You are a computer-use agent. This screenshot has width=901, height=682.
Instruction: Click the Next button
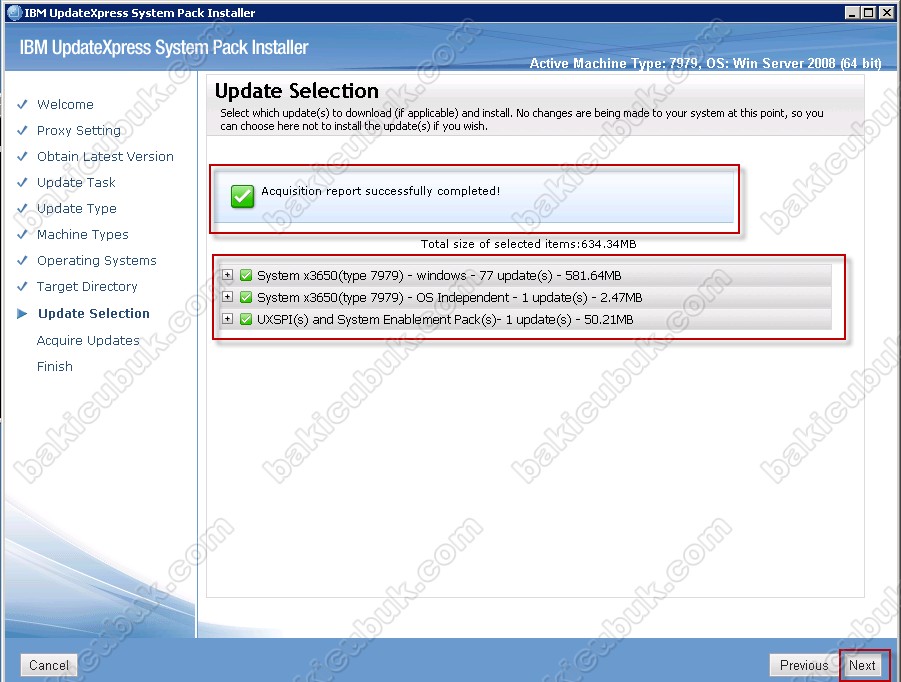(862, 665)
